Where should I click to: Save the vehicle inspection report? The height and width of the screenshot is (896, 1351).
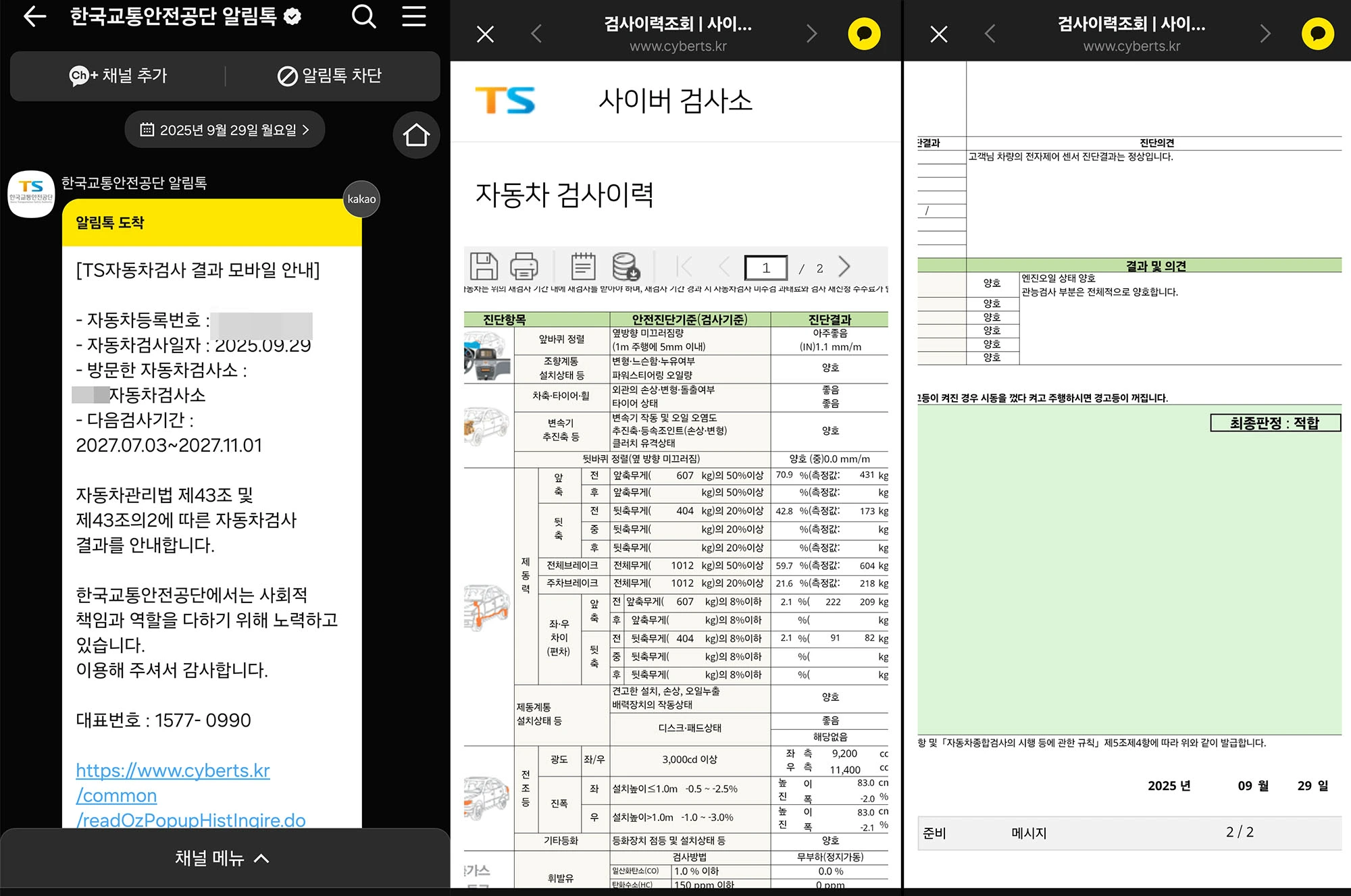tap(484, 266)
